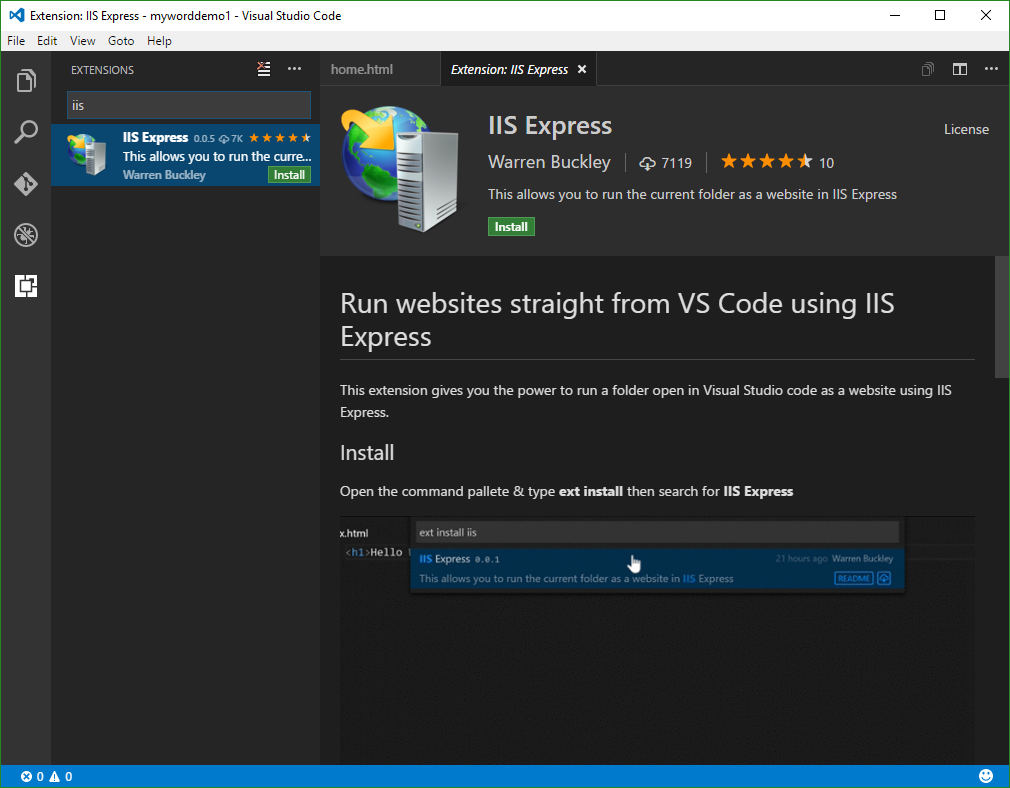Screen dimensions: 1010x788
Task: Open the Debug view in activity bar
Action: click(x=26, y=235)
